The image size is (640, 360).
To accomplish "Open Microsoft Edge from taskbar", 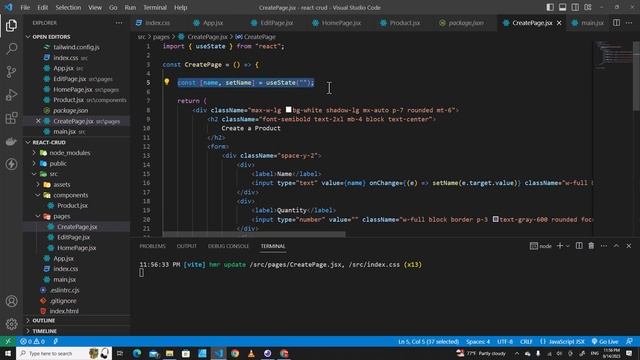I will pyautogui.click(x=137, y=353).
